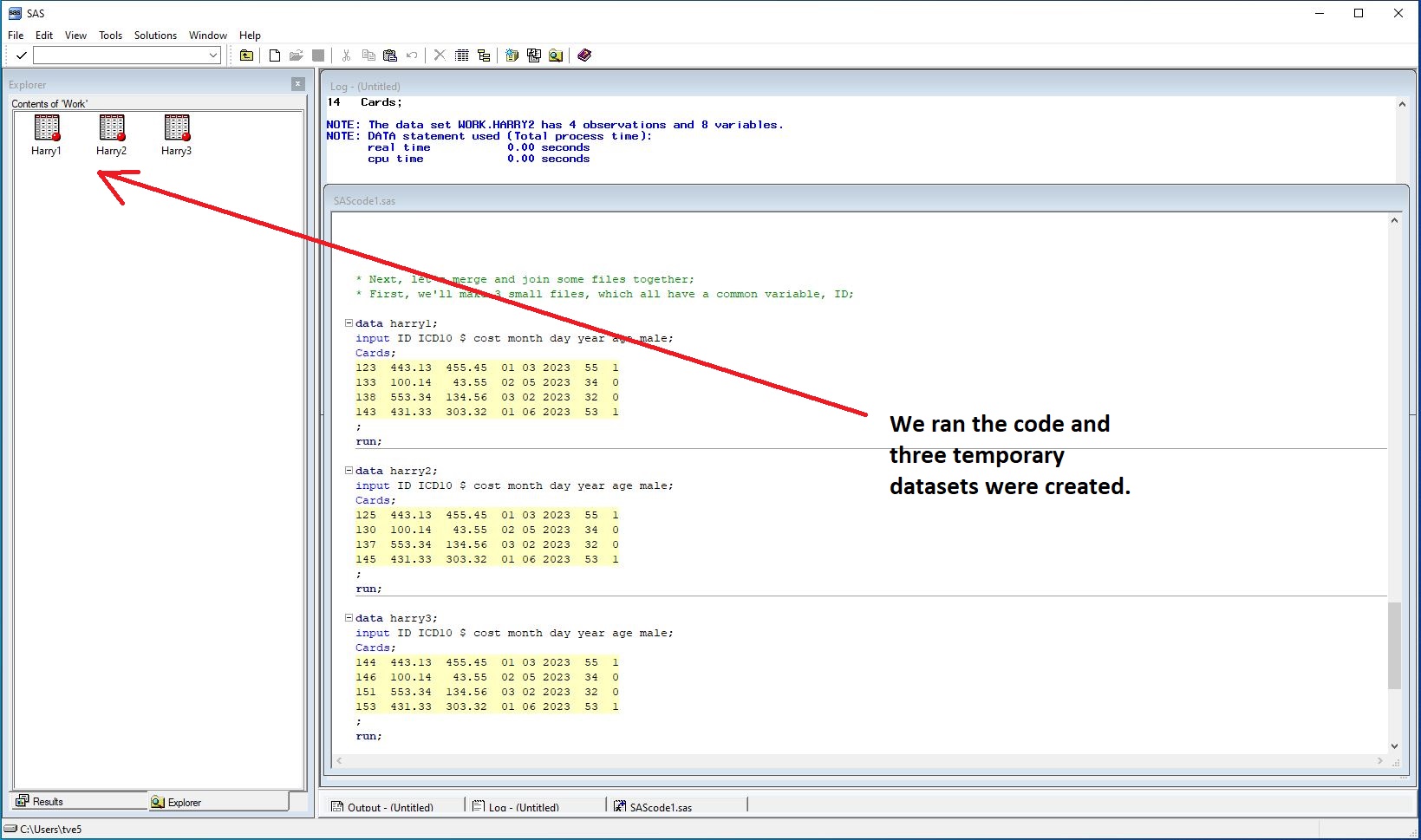The image size is (1421, 840).
Task: Open the SAS Help book icon
Action: click(x=584, y=55)
